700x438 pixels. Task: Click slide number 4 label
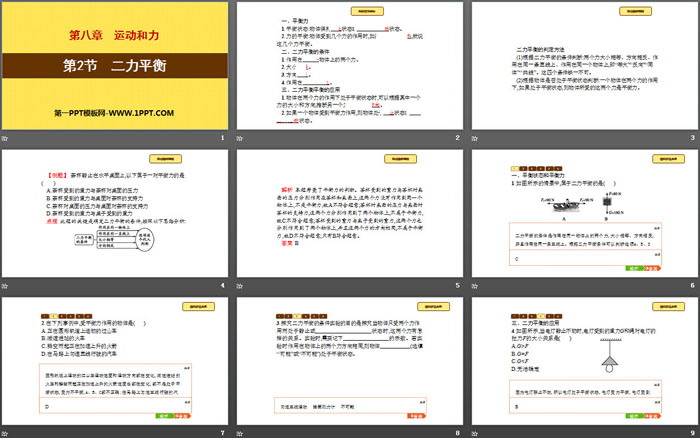point(222,285)
